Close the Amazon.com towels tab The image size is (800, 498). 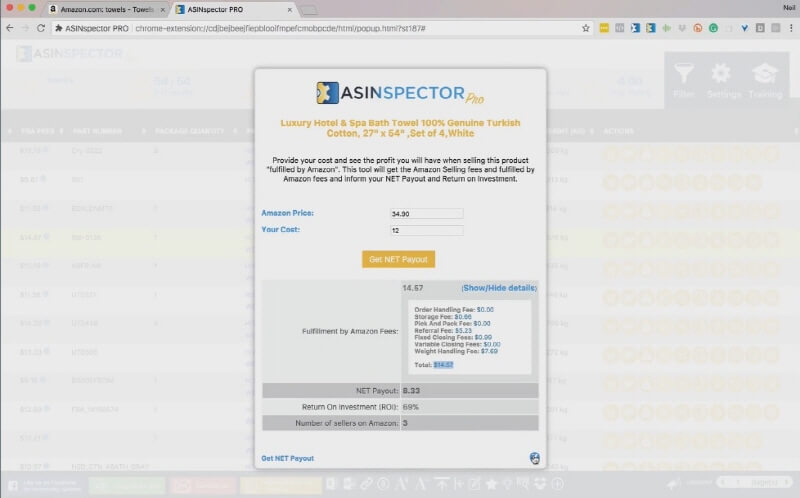click(x=163, y=10)
